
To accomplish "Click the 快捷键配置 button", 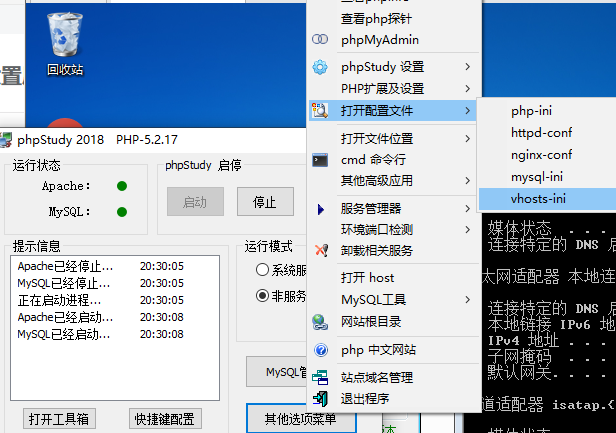I will [165, 419].
